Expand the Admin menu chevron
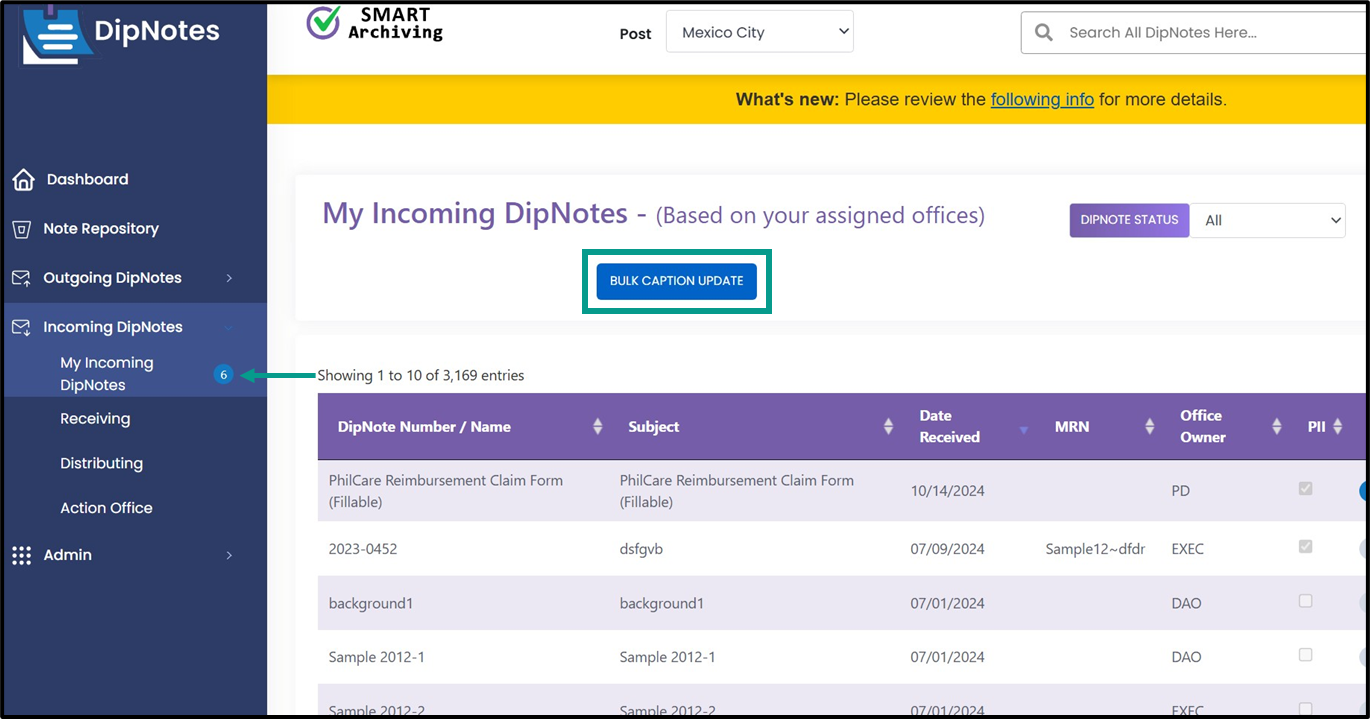Screen dimensions: 1370x719 (x=229, y=555)
